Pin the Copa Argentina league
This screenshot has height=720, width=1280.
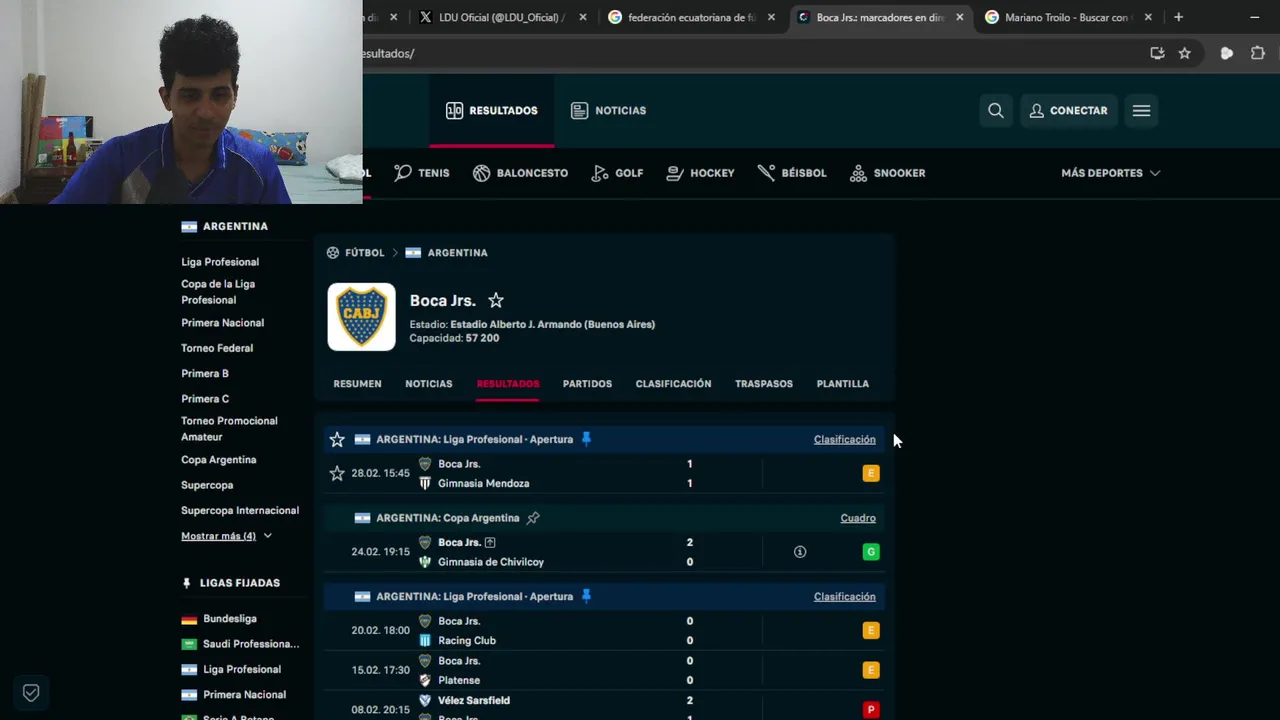[x=533, y=518]
